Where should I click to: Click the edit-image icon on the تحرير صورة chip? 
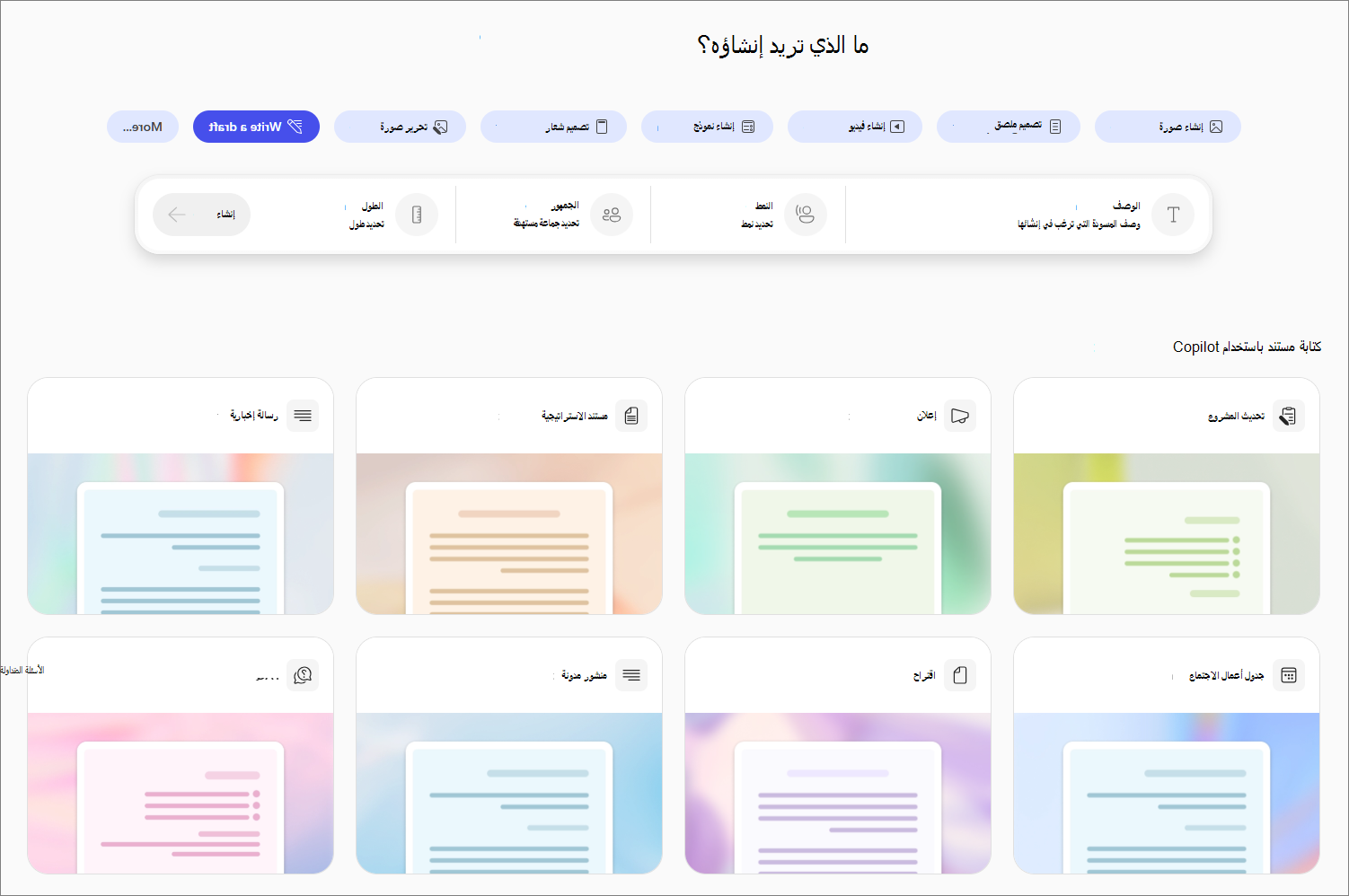pyautogui.click(x=440, y=127)
